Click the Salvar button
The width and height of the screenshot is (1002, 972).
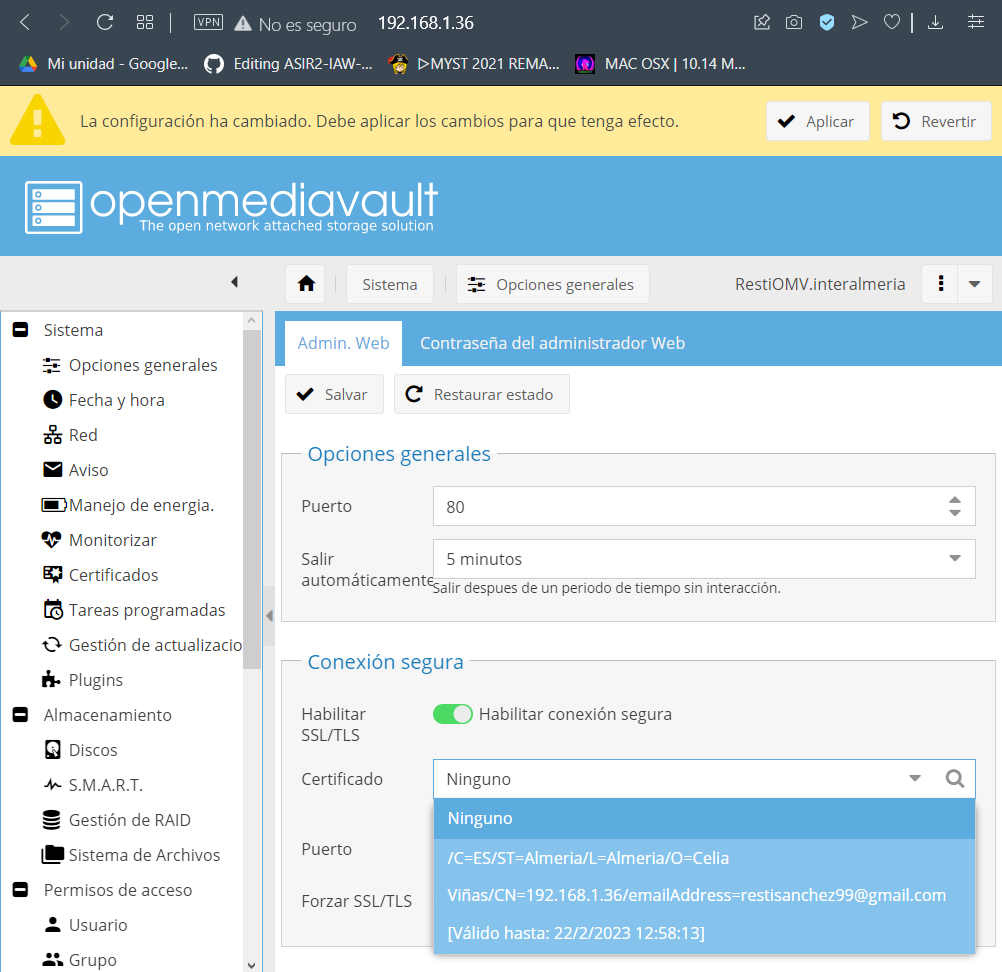tap(334, 395)
